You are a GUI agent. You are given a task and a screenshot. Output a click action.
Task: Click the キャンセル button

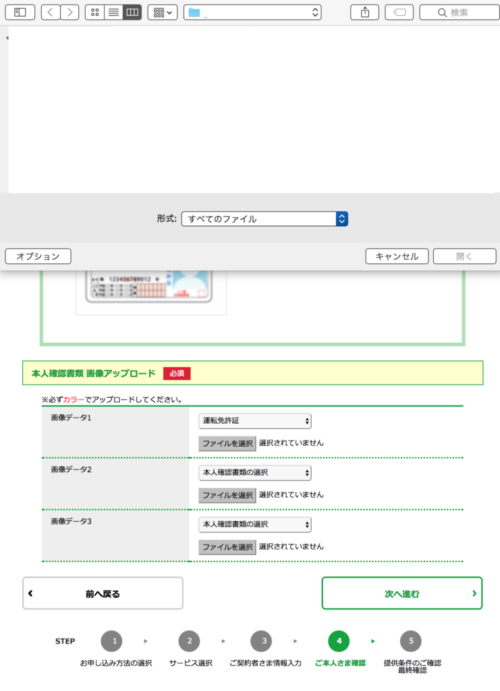click(397, 256)
